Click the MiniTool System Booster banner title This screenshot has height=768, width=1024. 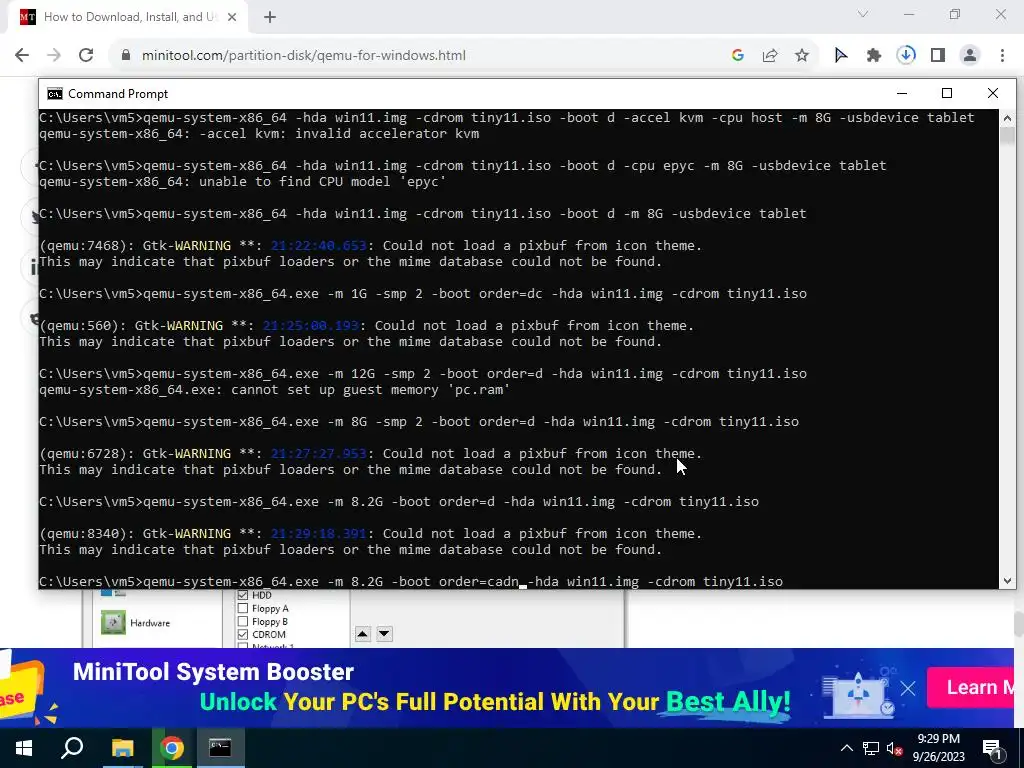(x=213, y=672)
